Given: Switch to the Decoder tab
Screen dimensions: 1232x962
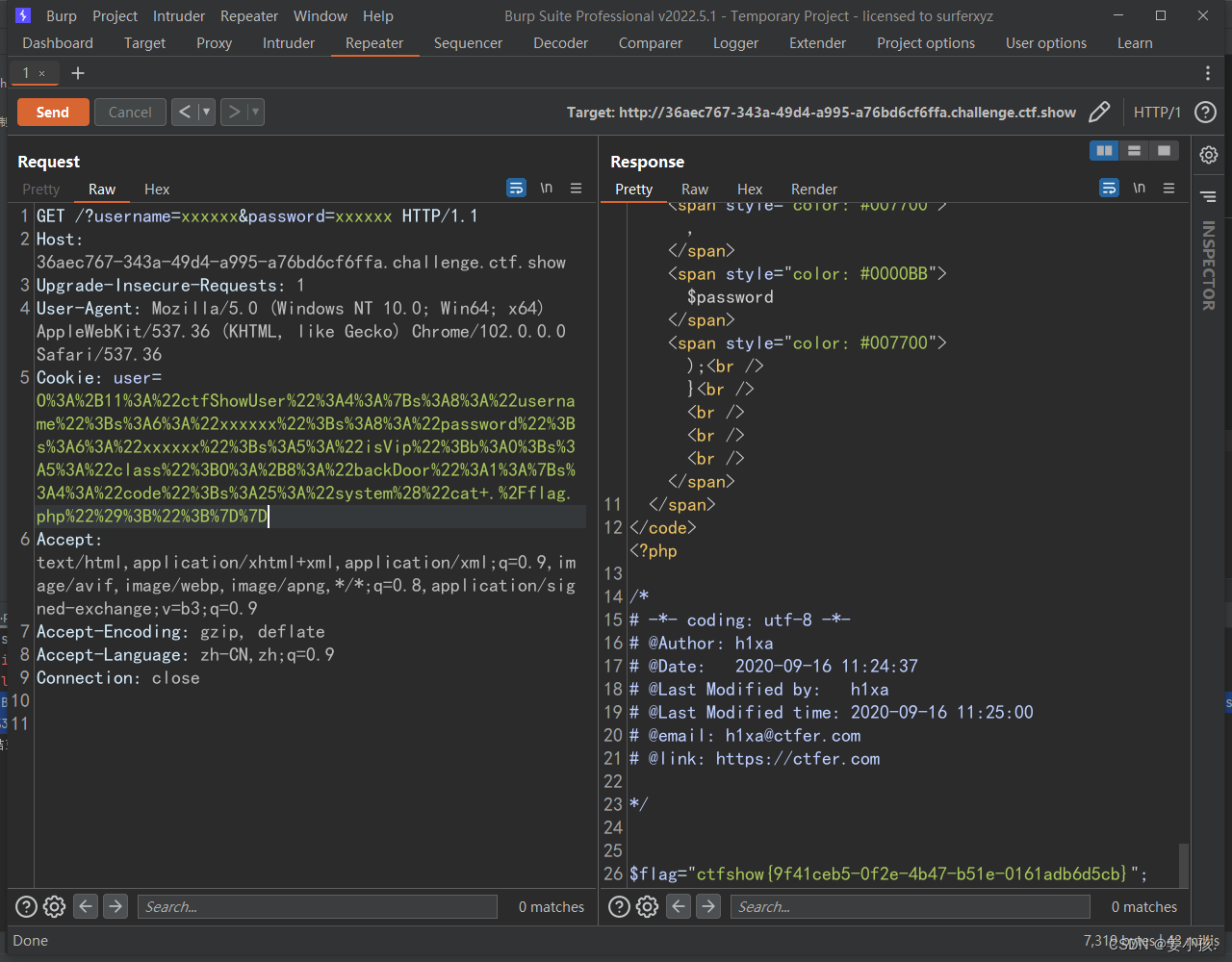Looking at the screenshot, I should point(561,43).
